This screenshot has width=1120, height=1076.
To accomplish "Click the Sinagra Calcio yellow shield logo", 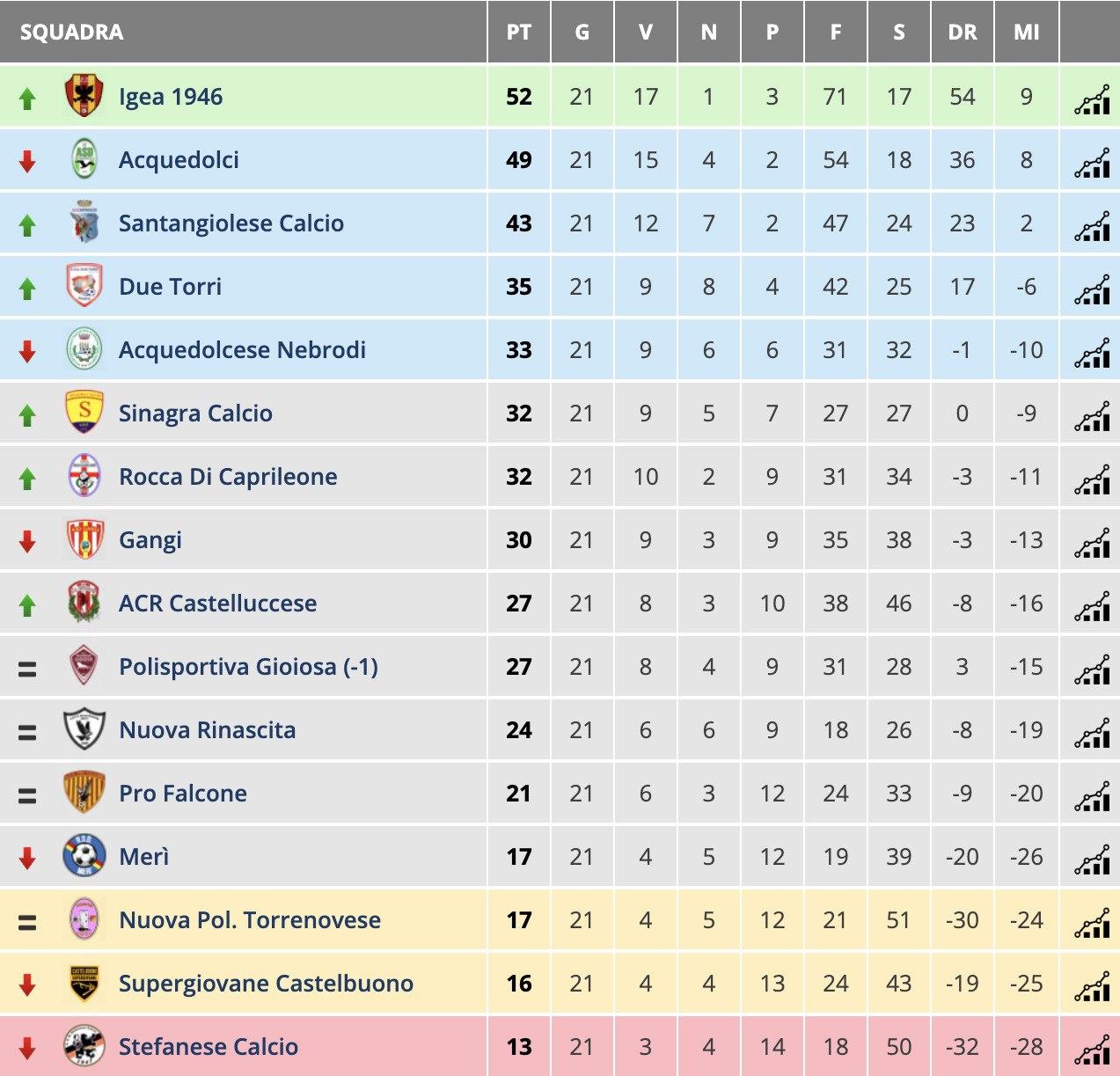I will point(84,413).
